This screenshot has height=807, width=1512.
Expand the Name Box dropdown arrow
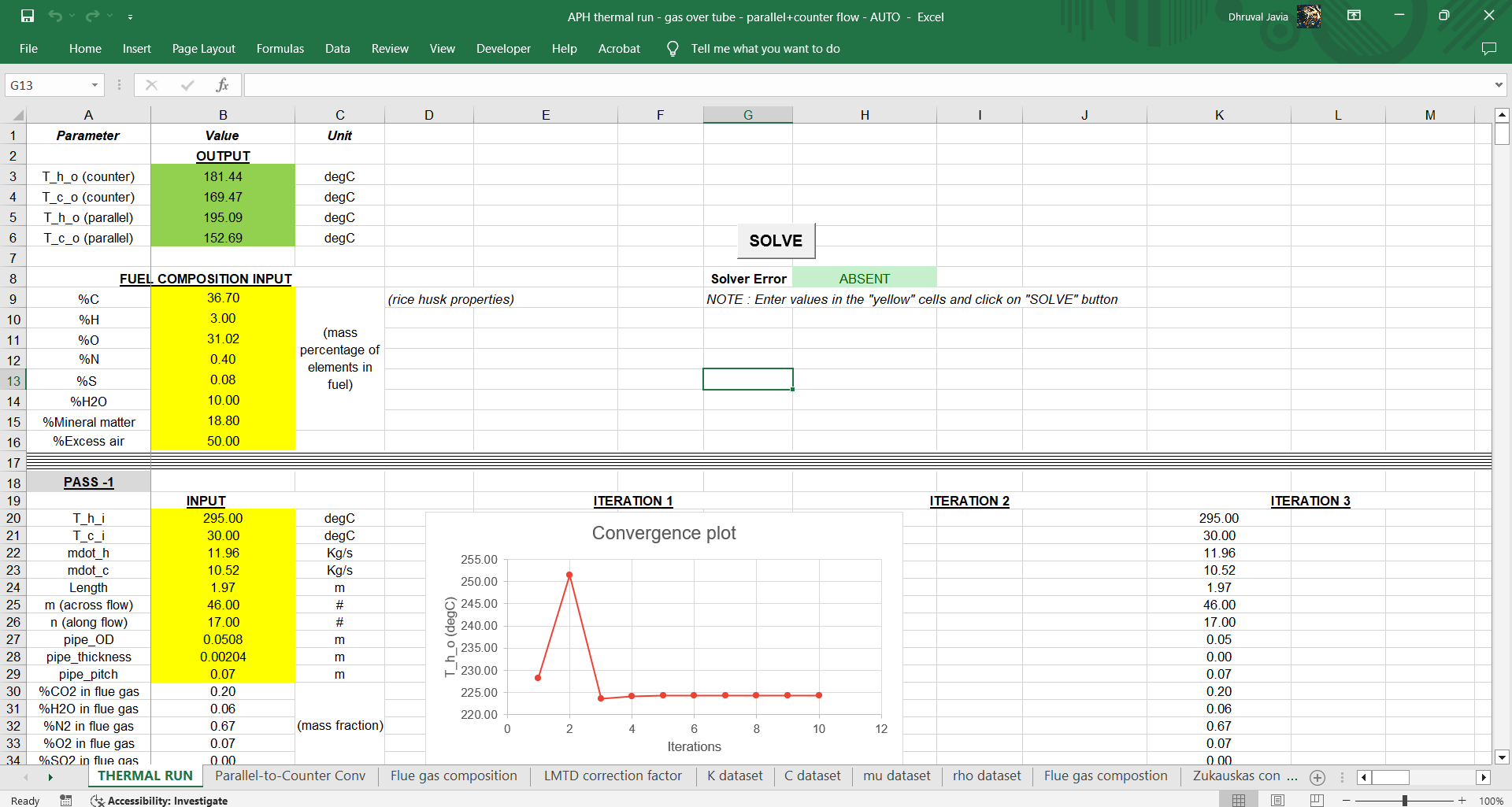click(x=94, y=85)
